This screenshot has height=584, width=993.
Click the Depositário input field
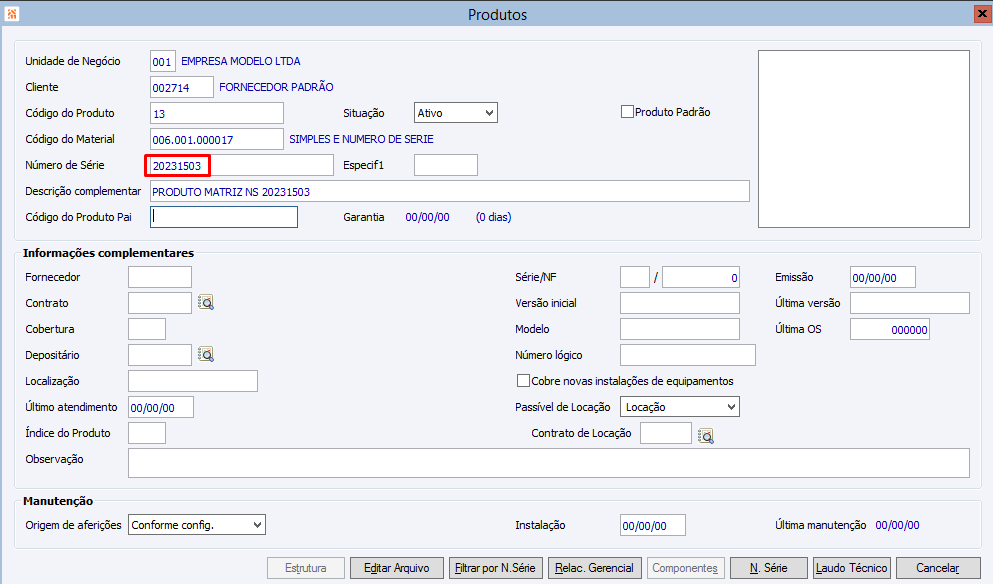160,355
